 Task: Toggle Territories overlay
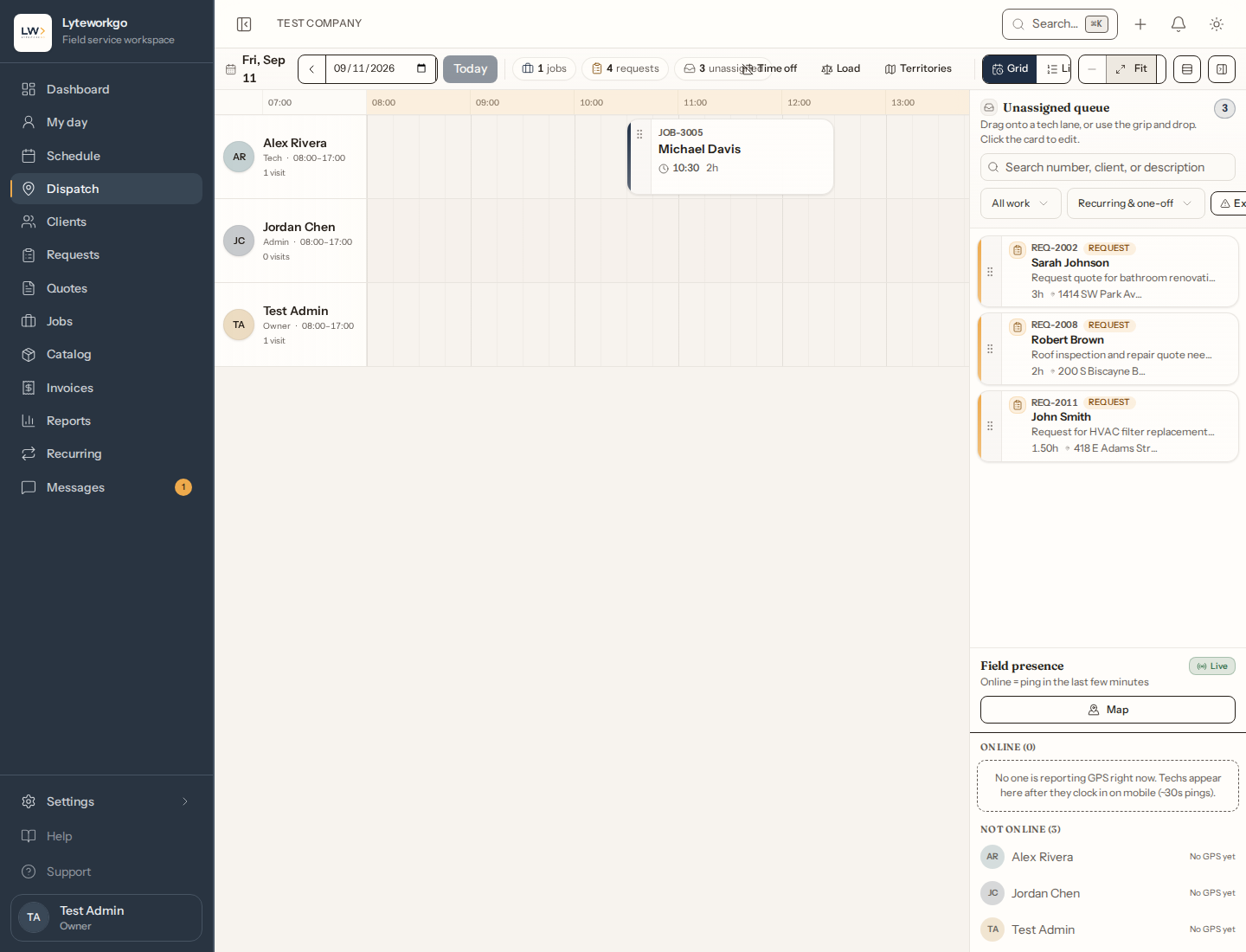(918, 69)
